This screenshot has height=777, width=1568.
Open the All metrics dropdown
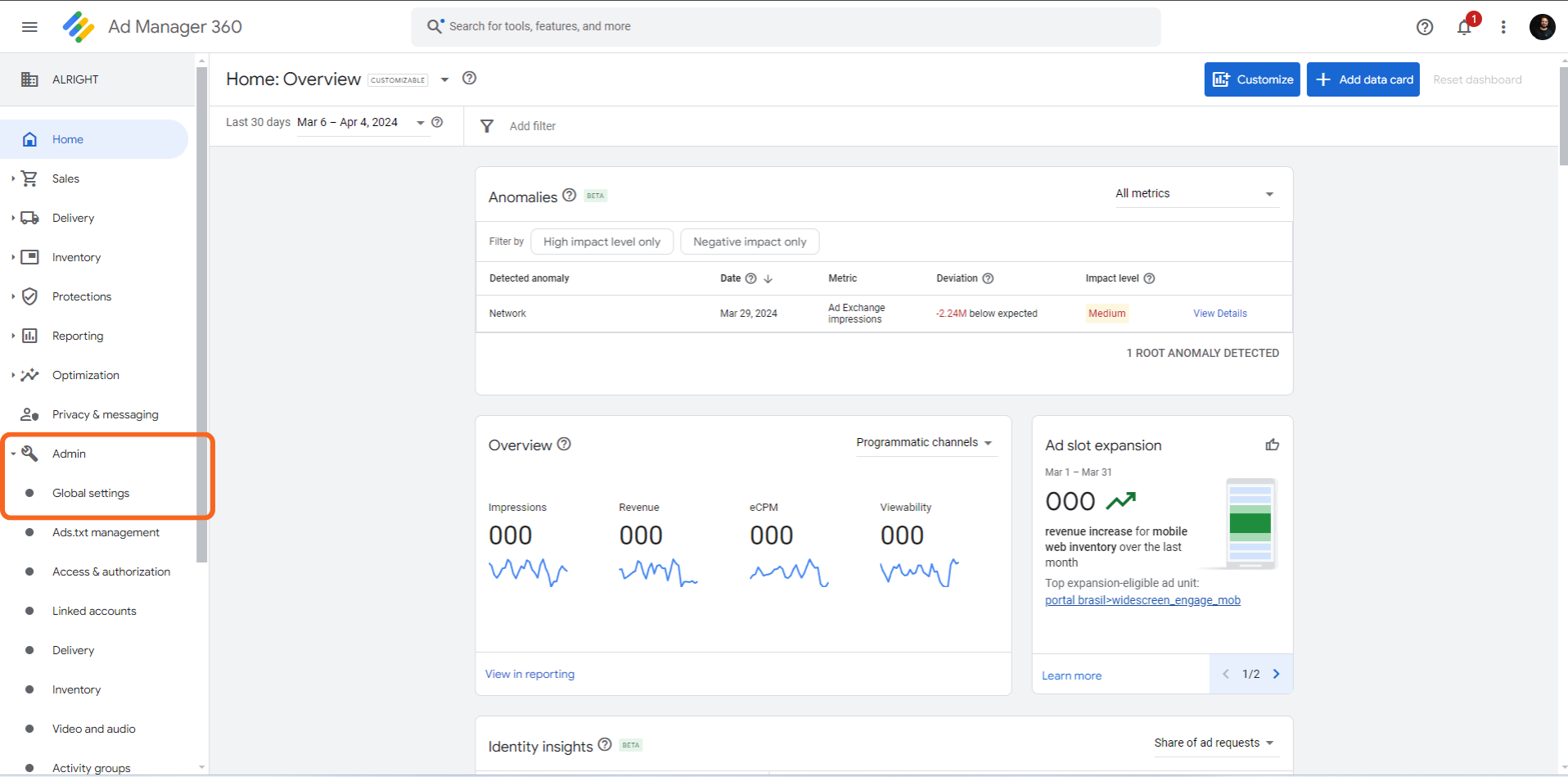tap(1196, 193)
